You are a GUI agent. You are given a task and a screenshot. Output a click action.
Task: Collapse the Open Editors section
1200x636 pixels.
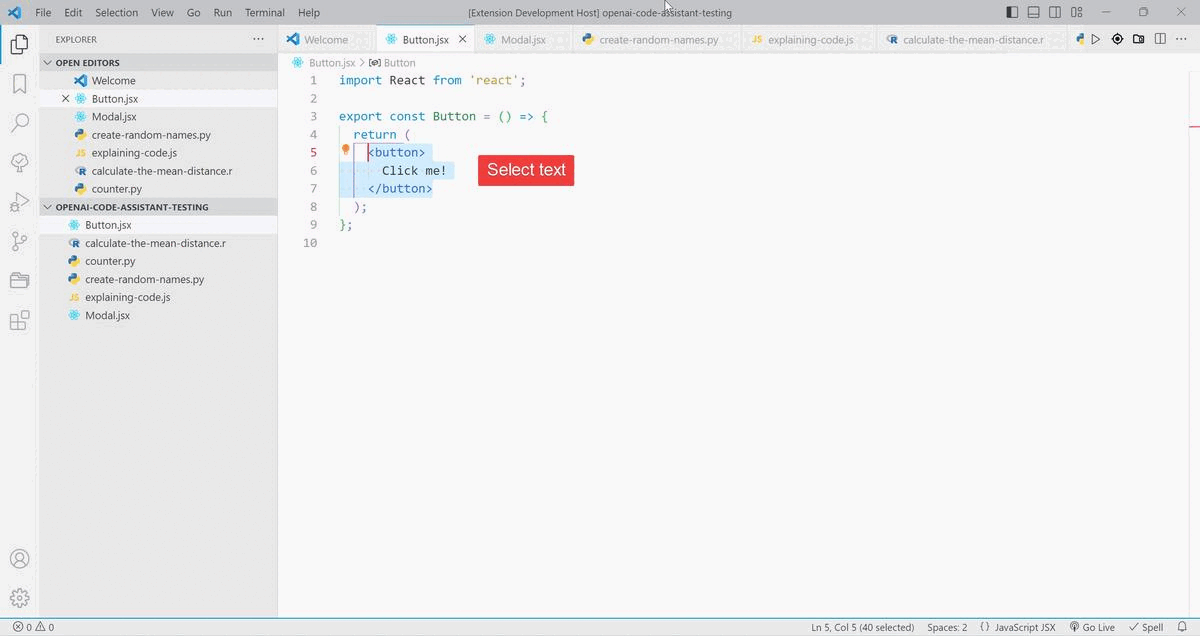(x=87, y=62)
